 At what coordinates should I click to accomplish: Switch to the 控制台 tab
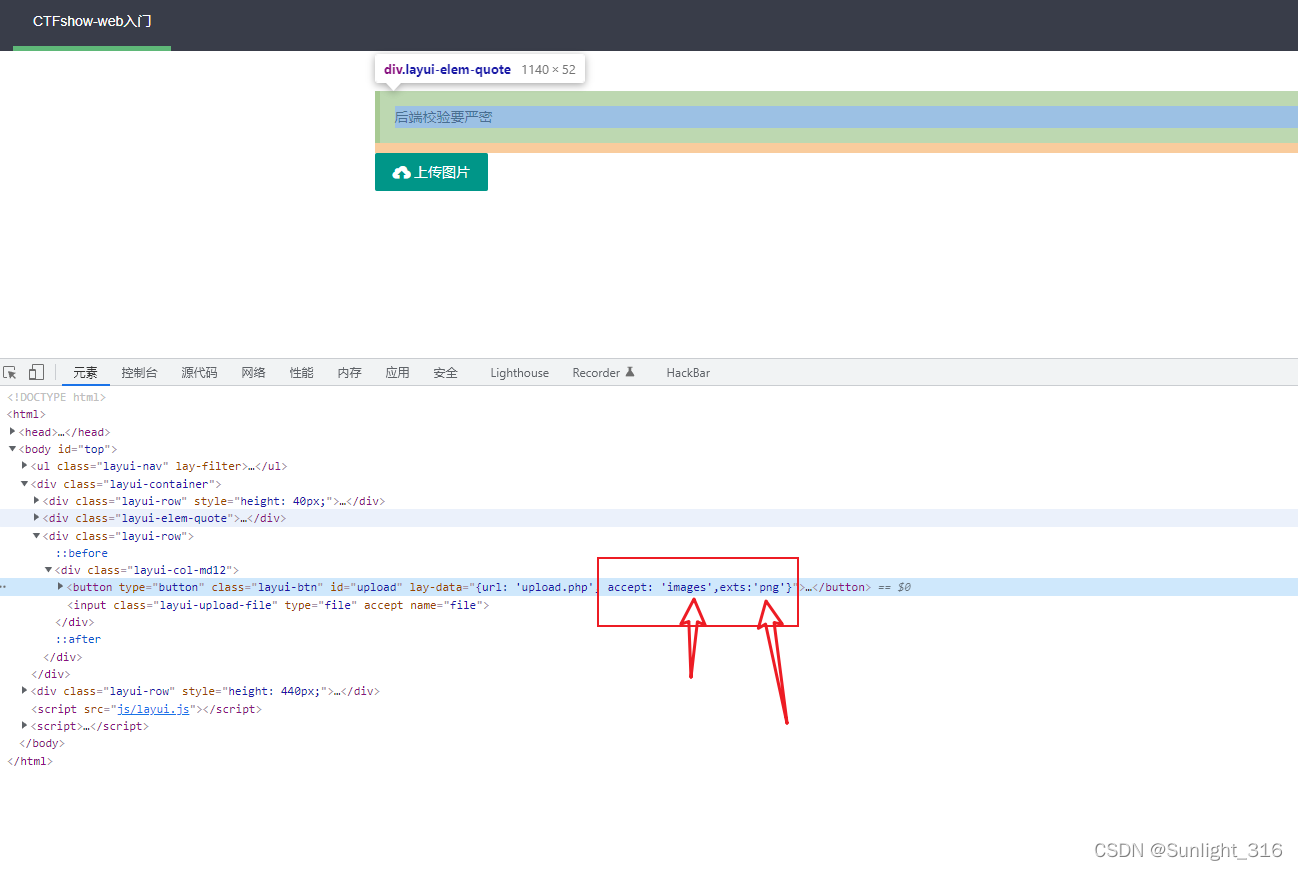click(x=139, y=372)
